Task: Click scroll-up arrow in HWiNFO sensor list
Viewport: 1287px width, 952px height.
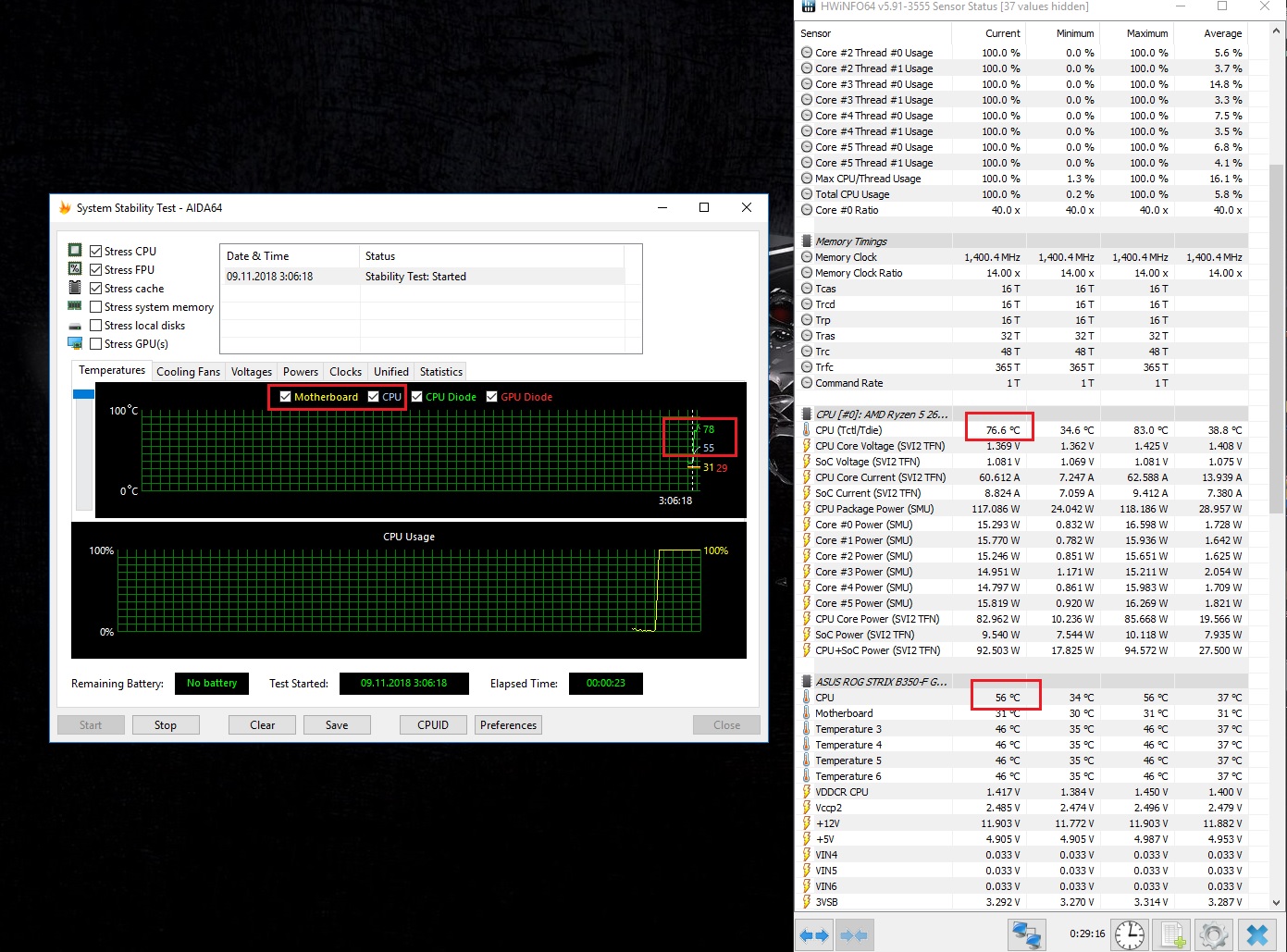Action: point(1277,31)
